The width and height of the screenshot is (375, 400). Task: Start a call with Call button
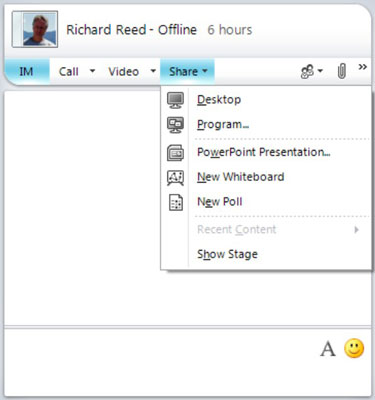point(69,71)
